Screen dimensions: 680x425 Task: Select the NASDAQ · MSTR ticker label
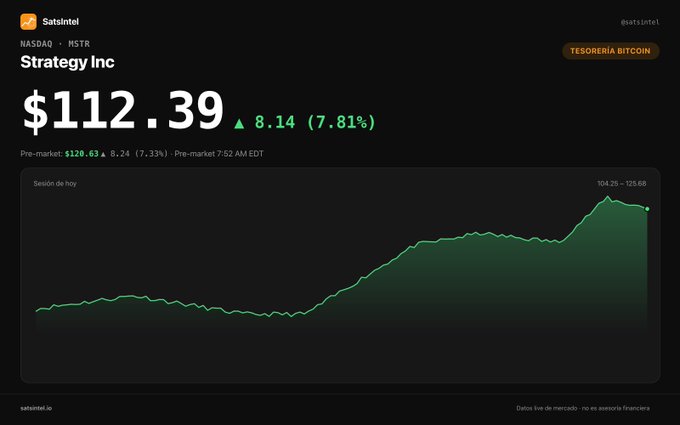(55, 44)
